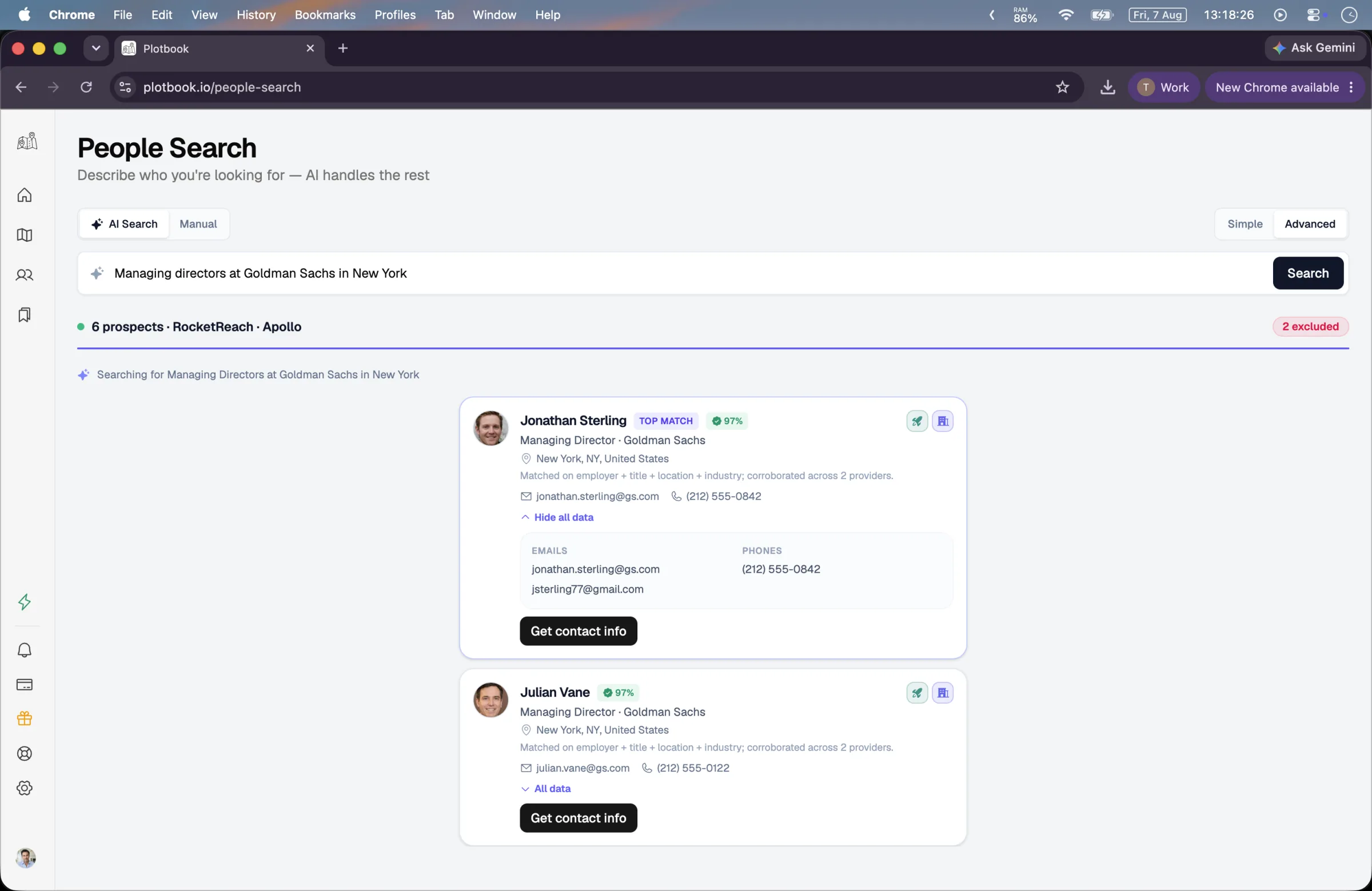The image size is (1372, 891).
Task: Click RocketReach rocket icon on Jonathan Sterling card
Action: point(916,421)
